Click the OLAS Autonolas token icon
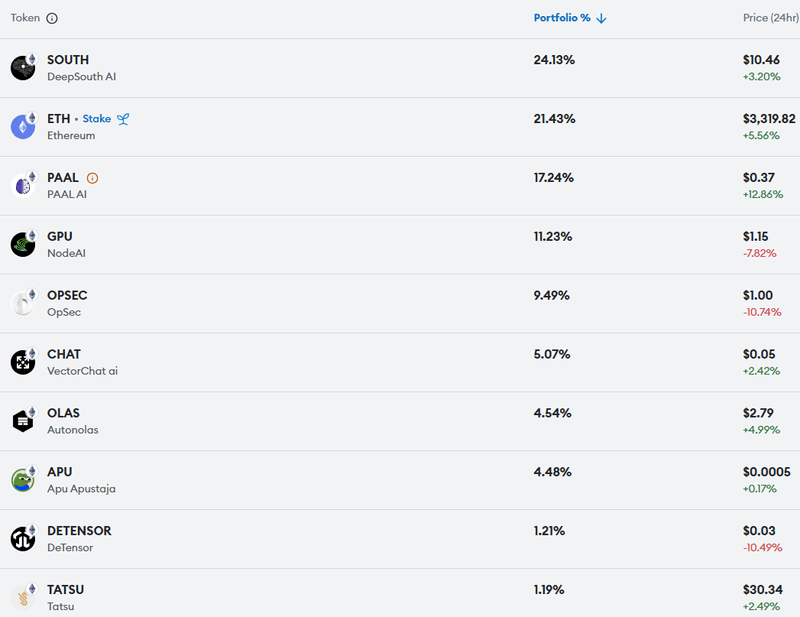The width and height of the screenshot is (800, 617). click(x=23, y=421)
